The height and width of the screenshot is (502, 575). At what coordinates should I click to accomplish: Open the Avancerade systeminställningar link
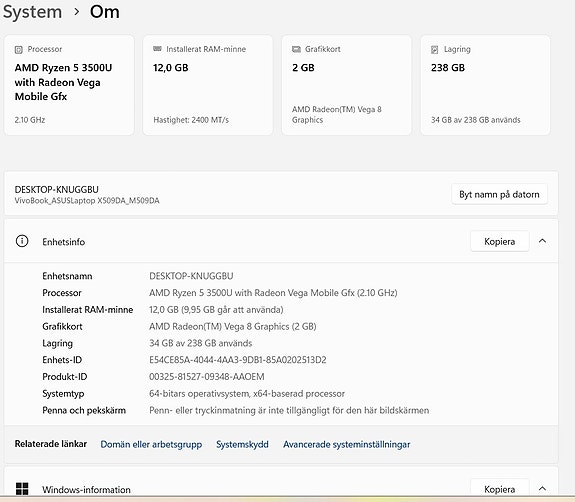[x=347, y=444]
